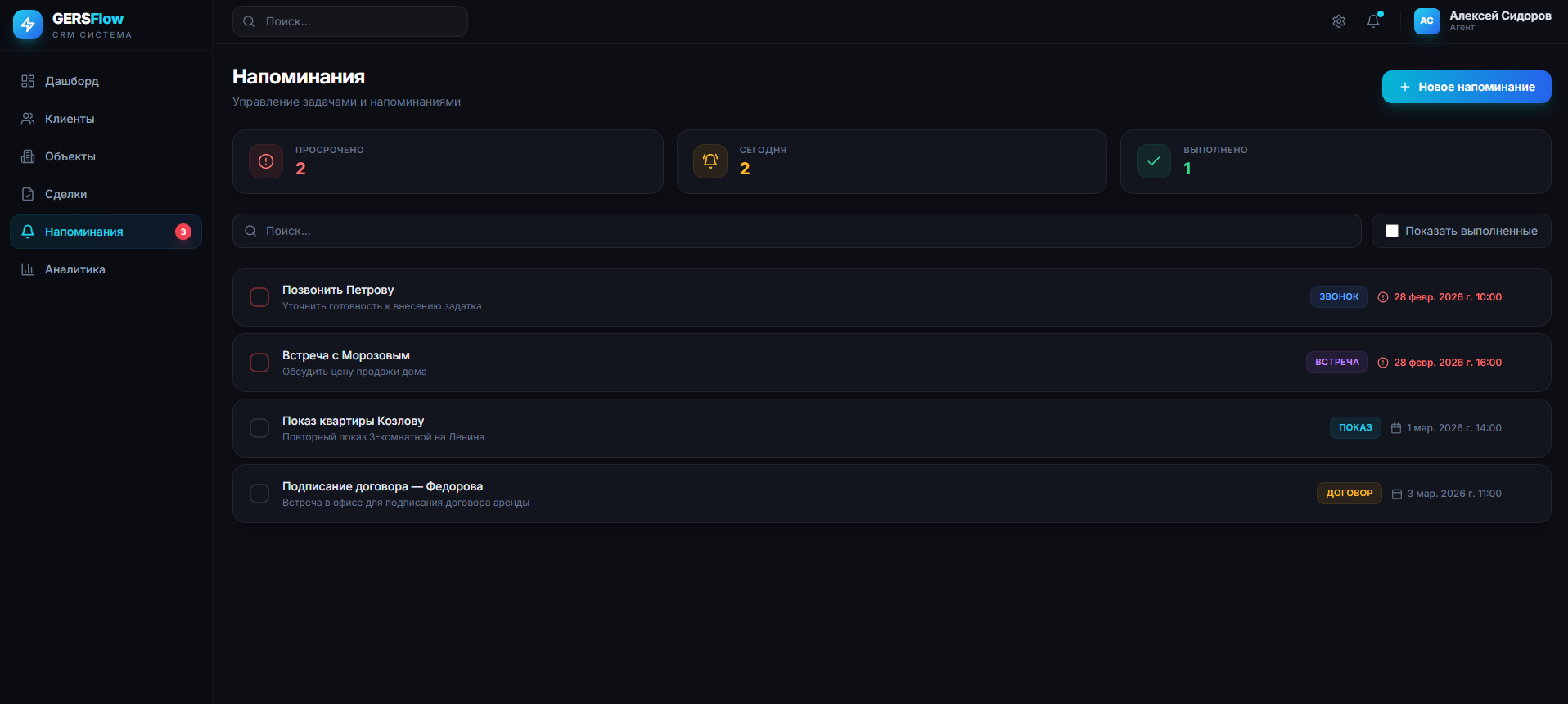Click the GERSFlow lightning logo icon

click(x=28, y=25)
